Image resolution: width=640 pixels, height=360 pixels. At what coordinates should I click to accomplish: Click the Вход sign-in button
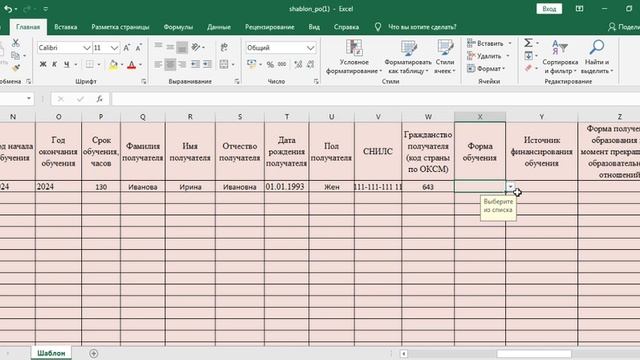pos(549,9)
